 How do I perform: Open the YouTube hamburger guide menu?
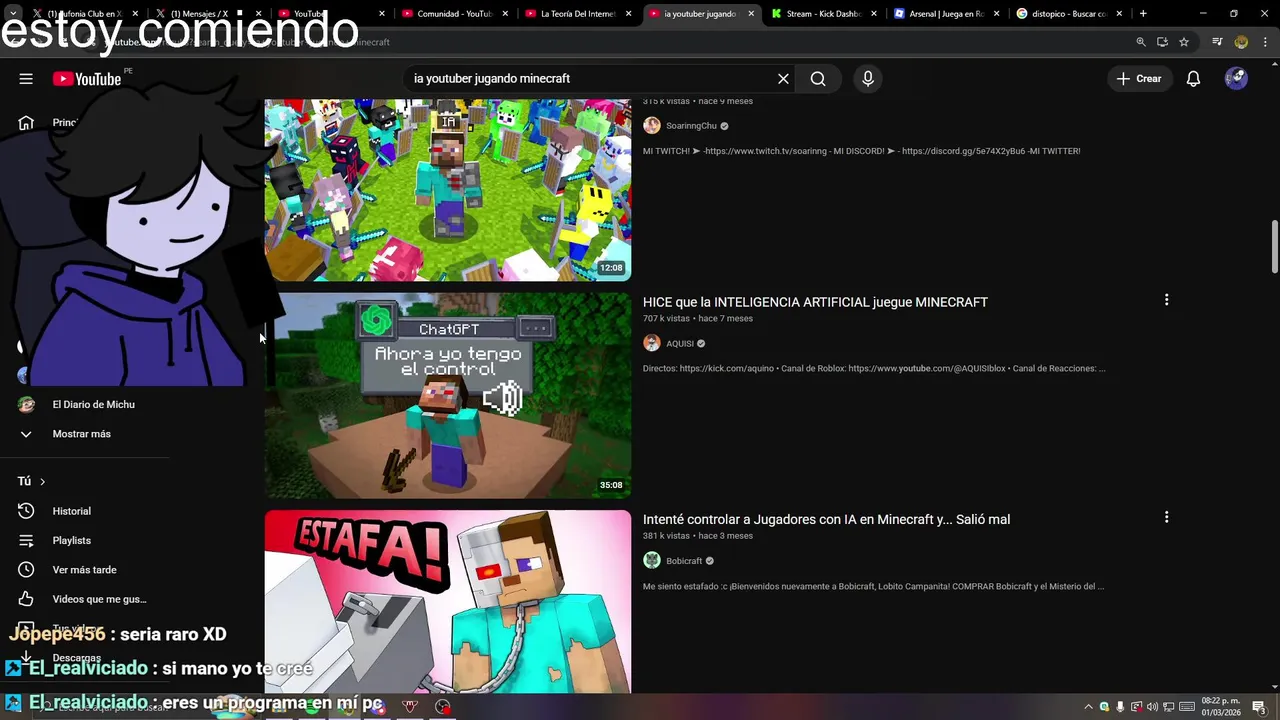[x=26, y=79]
